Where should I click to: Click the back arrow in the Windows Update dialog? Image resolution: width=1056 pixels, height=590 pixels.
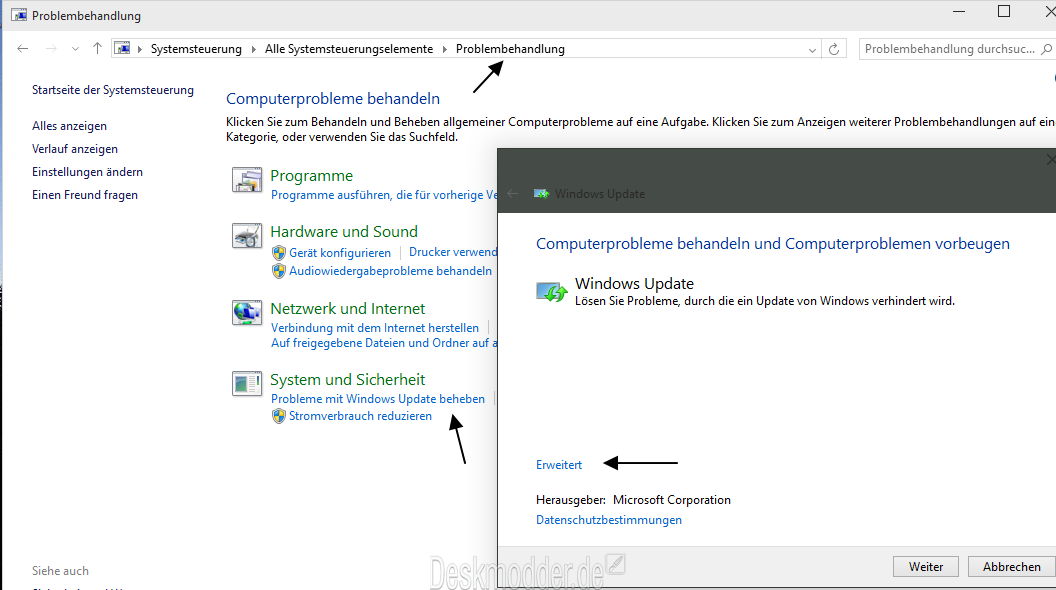click(x=513, y=194)
